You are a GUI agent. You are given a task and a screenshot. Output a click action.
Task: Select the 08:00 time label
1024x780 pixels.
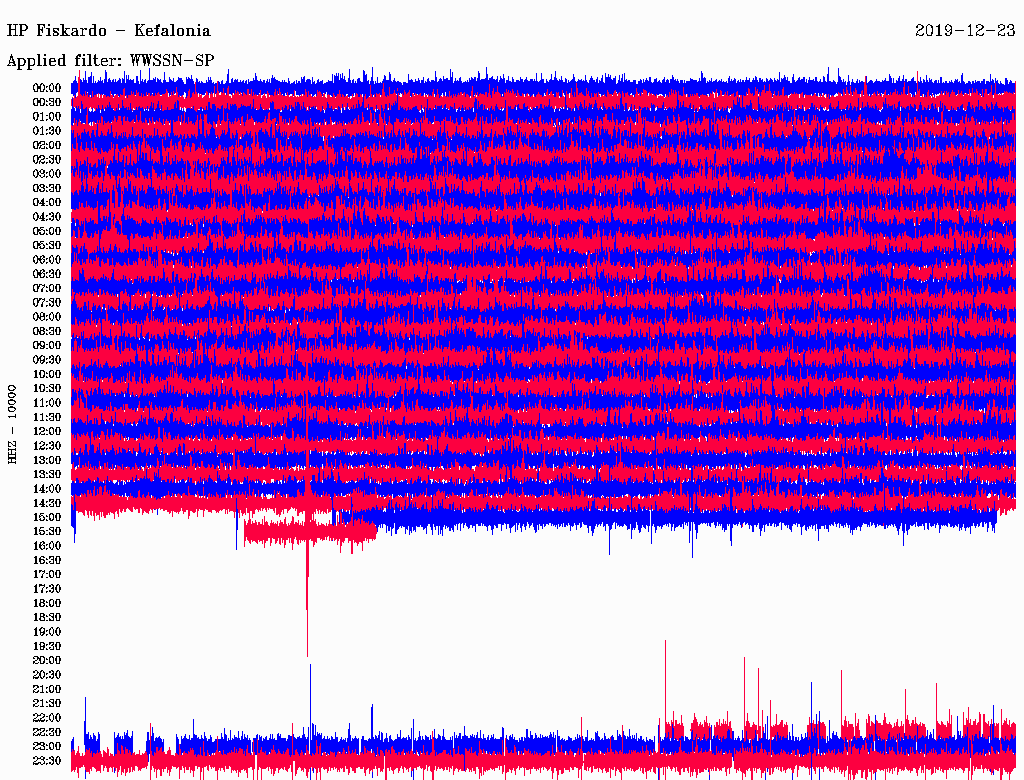pyautogui.click(x=47, y=317)
